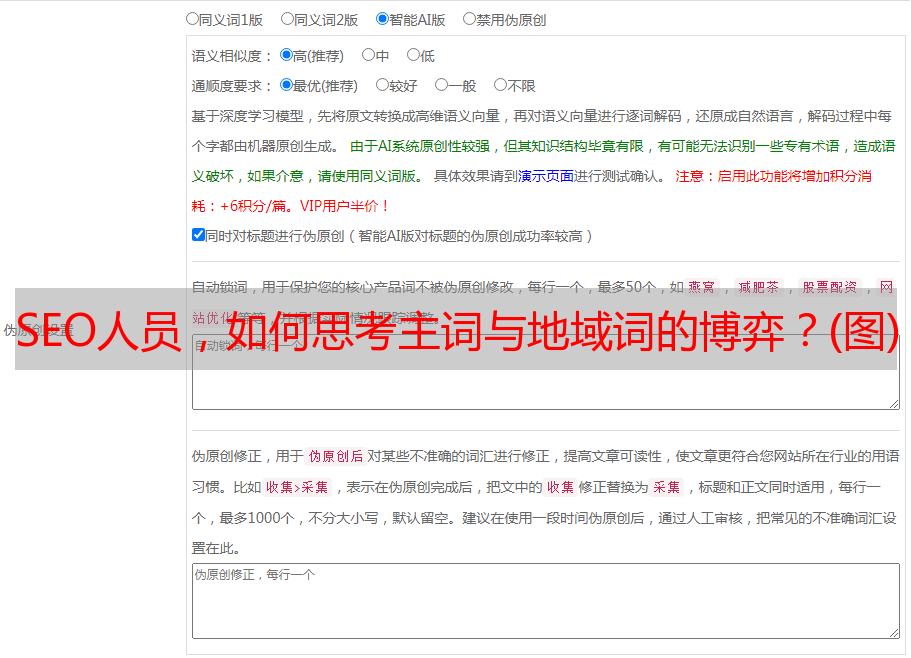Click the 通顺度要求 label
Viewport: 911px width, 658px height.
coord(231,86)
